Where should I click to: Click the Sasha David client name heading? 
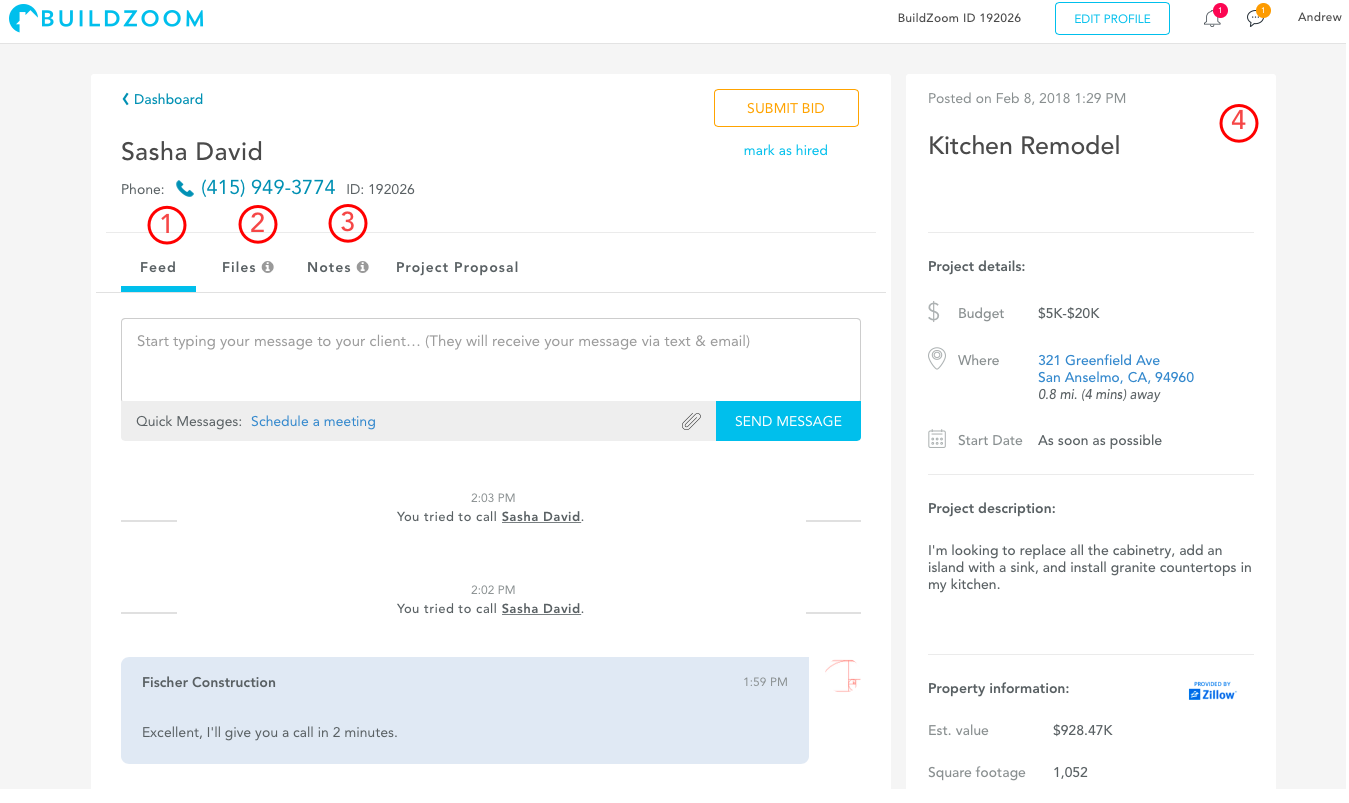(192, 152)
